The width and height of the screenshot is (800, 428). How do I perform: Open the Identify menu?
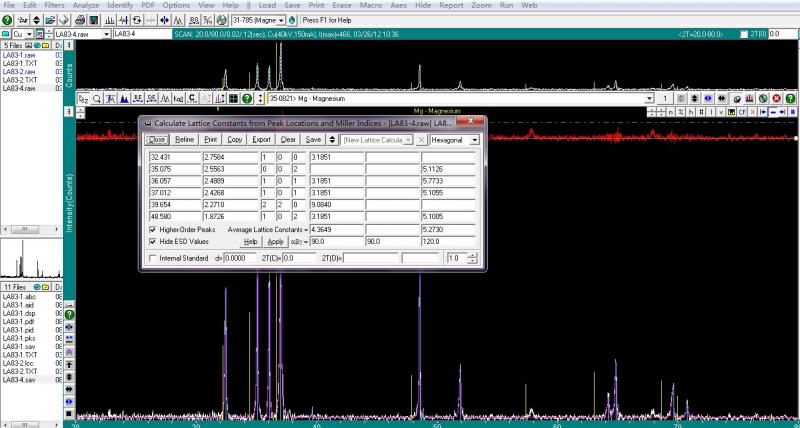120,5
